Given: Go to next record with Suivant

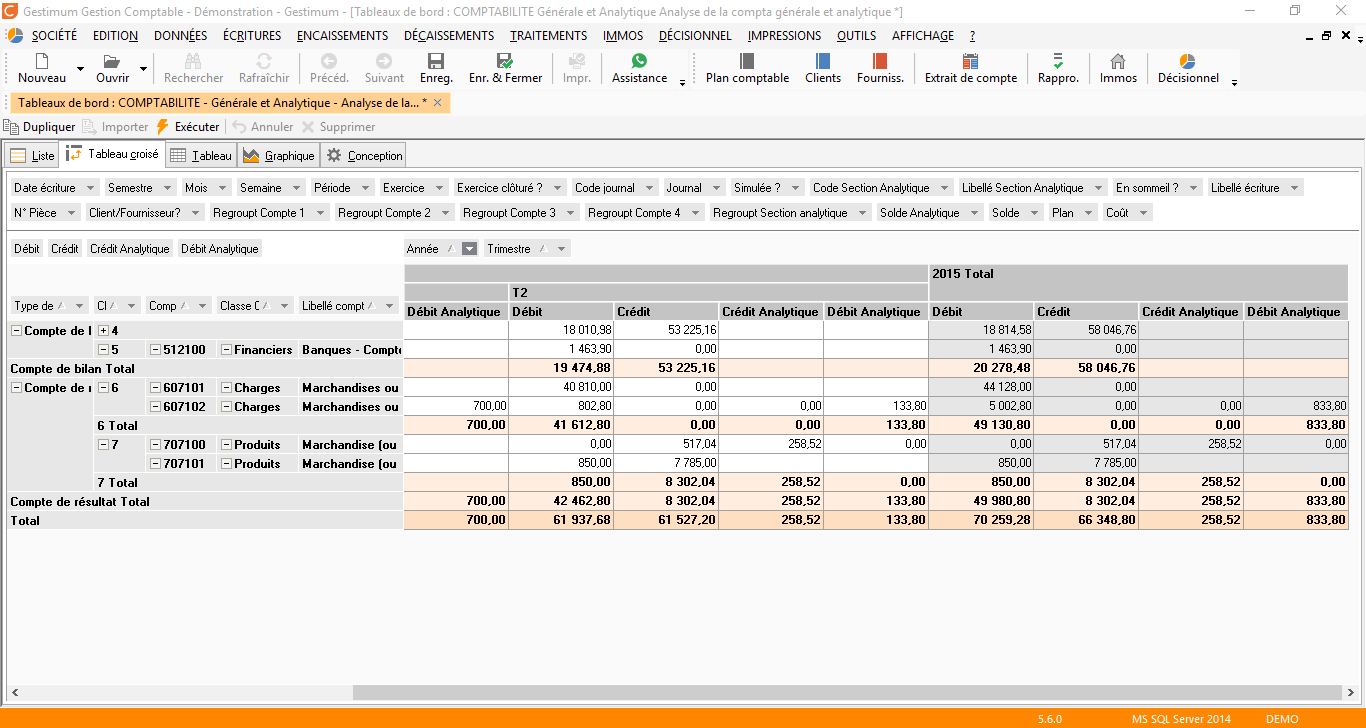Looking at the screenshot, I should [384, 61].
